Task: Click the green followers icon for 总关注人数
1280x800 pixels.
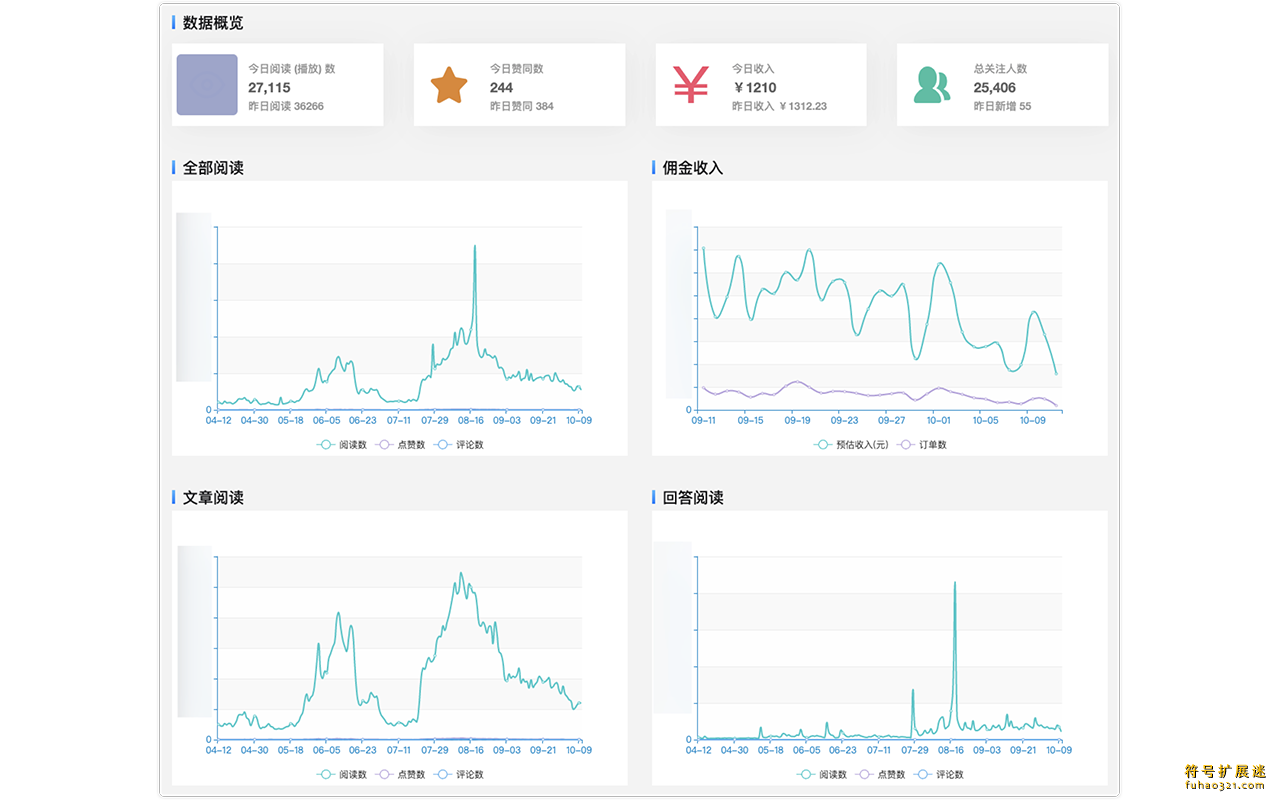Action: pyautogui.click(x=931, y=85)
